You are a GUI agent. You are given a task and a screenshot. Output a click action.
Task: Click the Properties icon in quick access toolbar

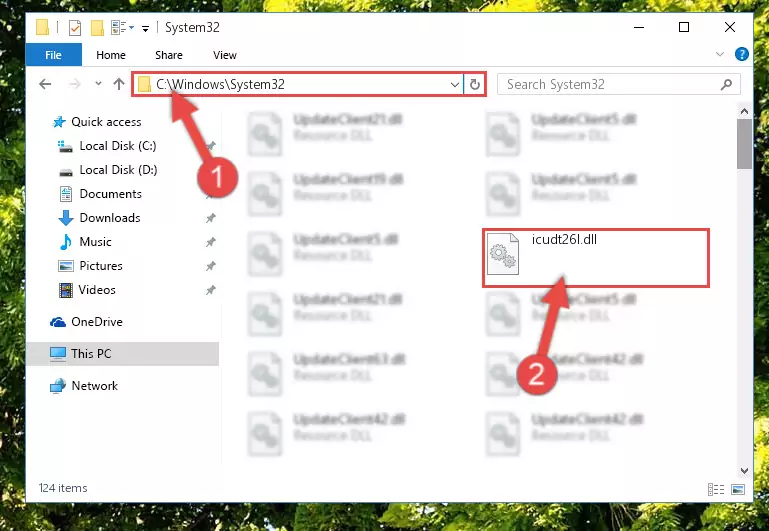coord(75,28)
